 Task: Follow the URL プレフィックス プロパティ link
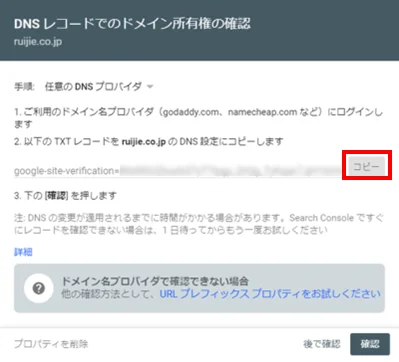(270, 294)
